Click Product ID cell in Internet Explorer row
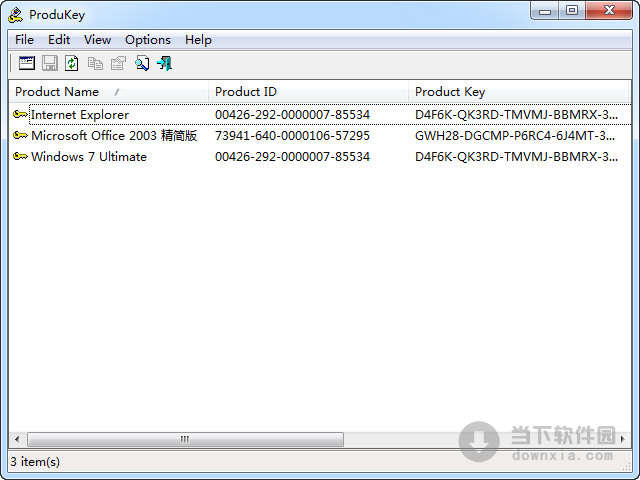The height and width of the screenshot is (480, 640). point(292,114)
